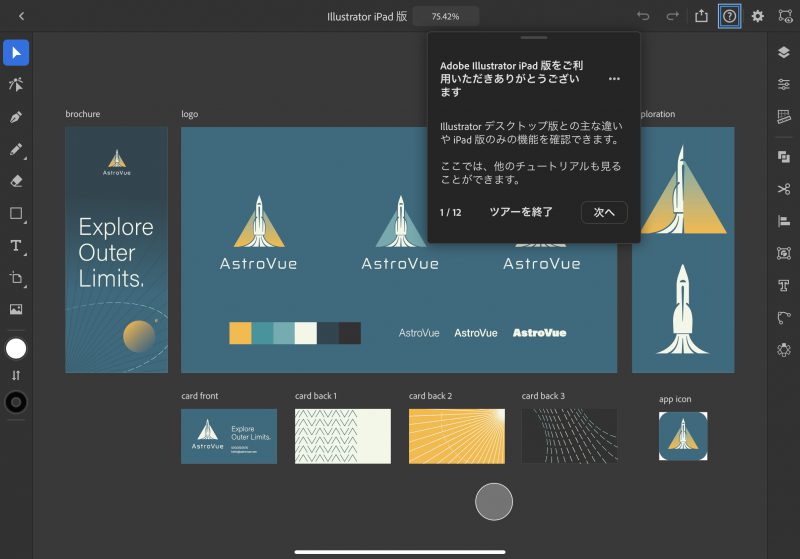
Task: Open the 75.42% zoom level field
Action: [445, 16]
